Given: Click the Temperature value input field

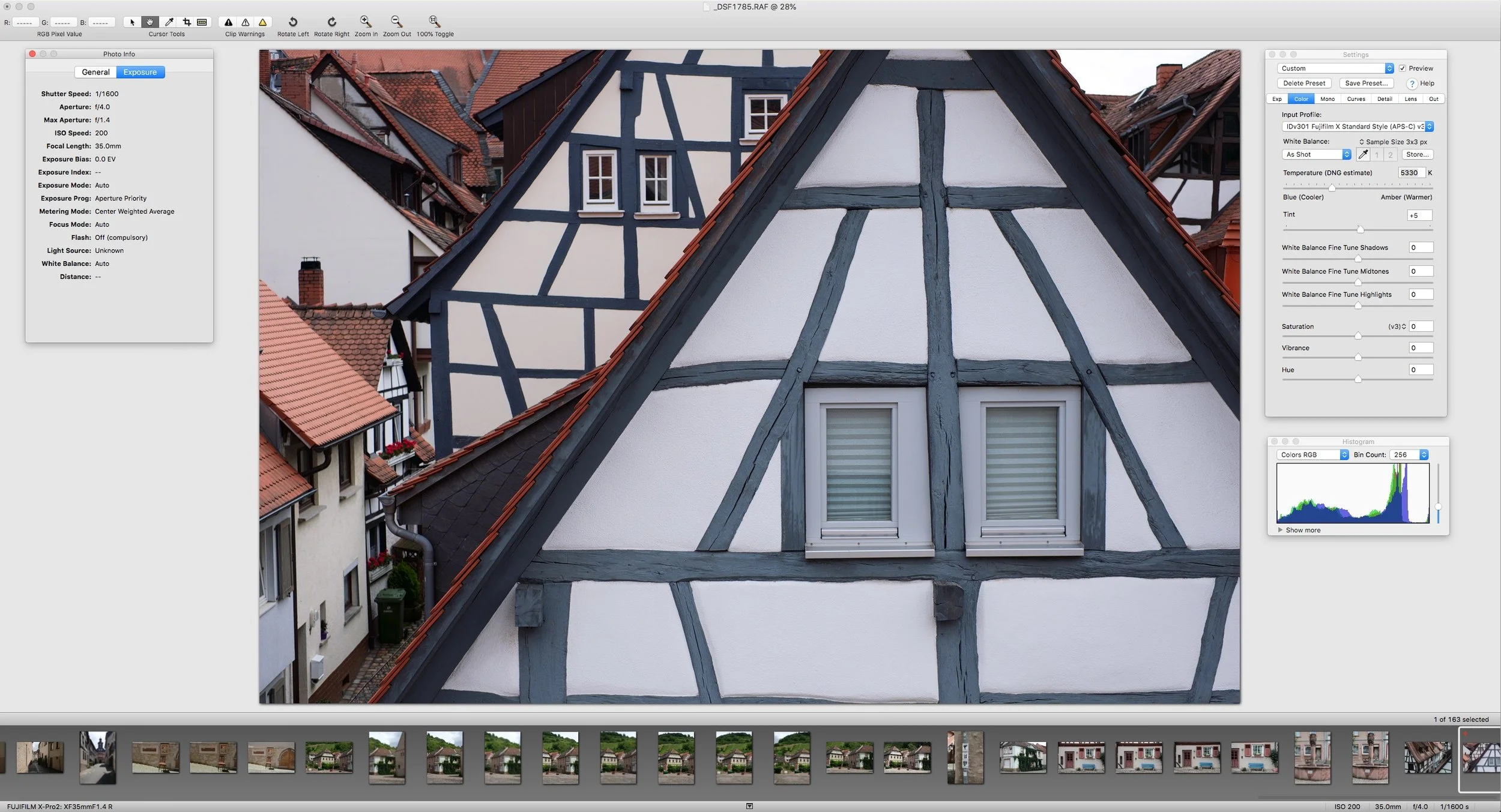Looking at the screenshot, I should point(1411,173).
